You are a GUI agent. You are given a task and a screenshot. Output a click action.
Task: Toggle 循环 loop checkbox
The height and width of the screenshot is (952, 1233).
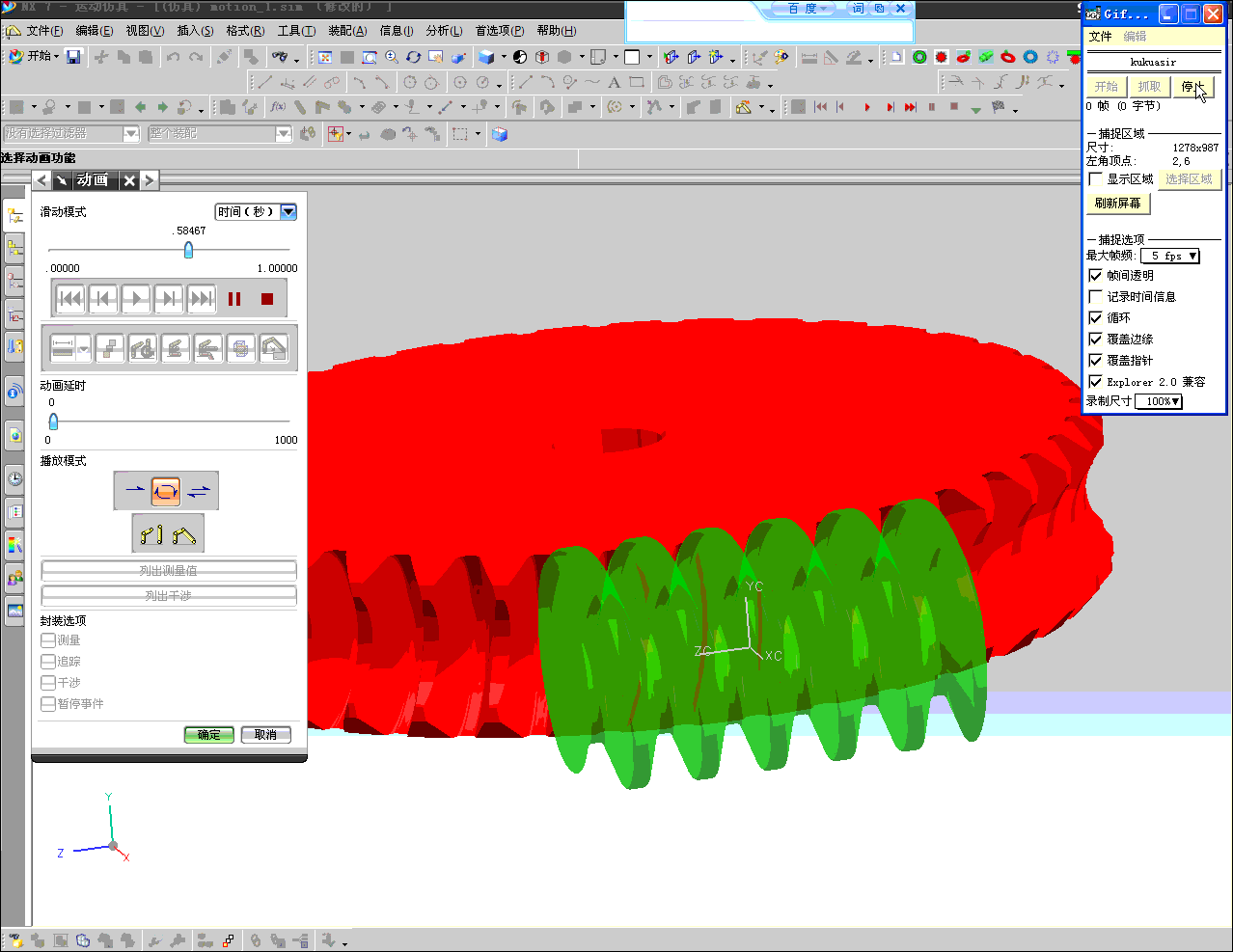click(x=1095, y=318)
